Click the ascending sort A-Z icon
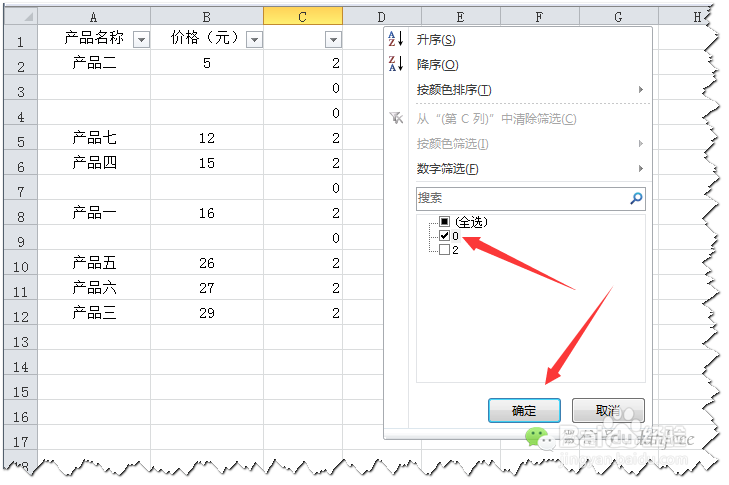 click(395, 39)
